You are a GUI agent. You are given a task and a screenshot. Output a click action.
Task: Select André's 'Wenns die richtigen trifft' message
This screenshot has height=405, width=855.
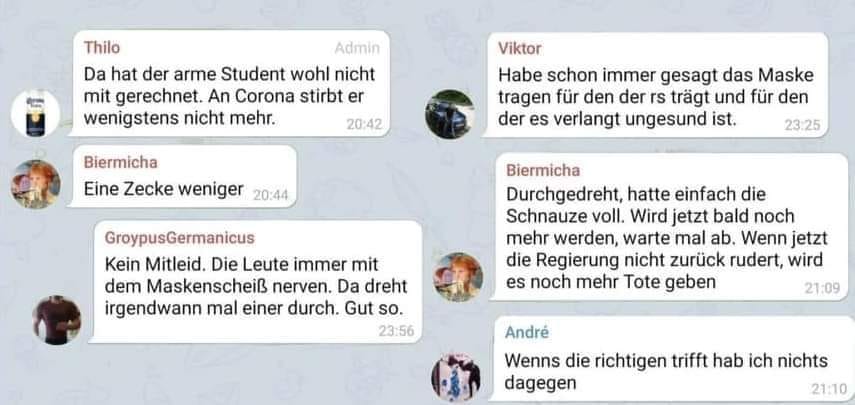pyautogui.click(x=674, y=359)
